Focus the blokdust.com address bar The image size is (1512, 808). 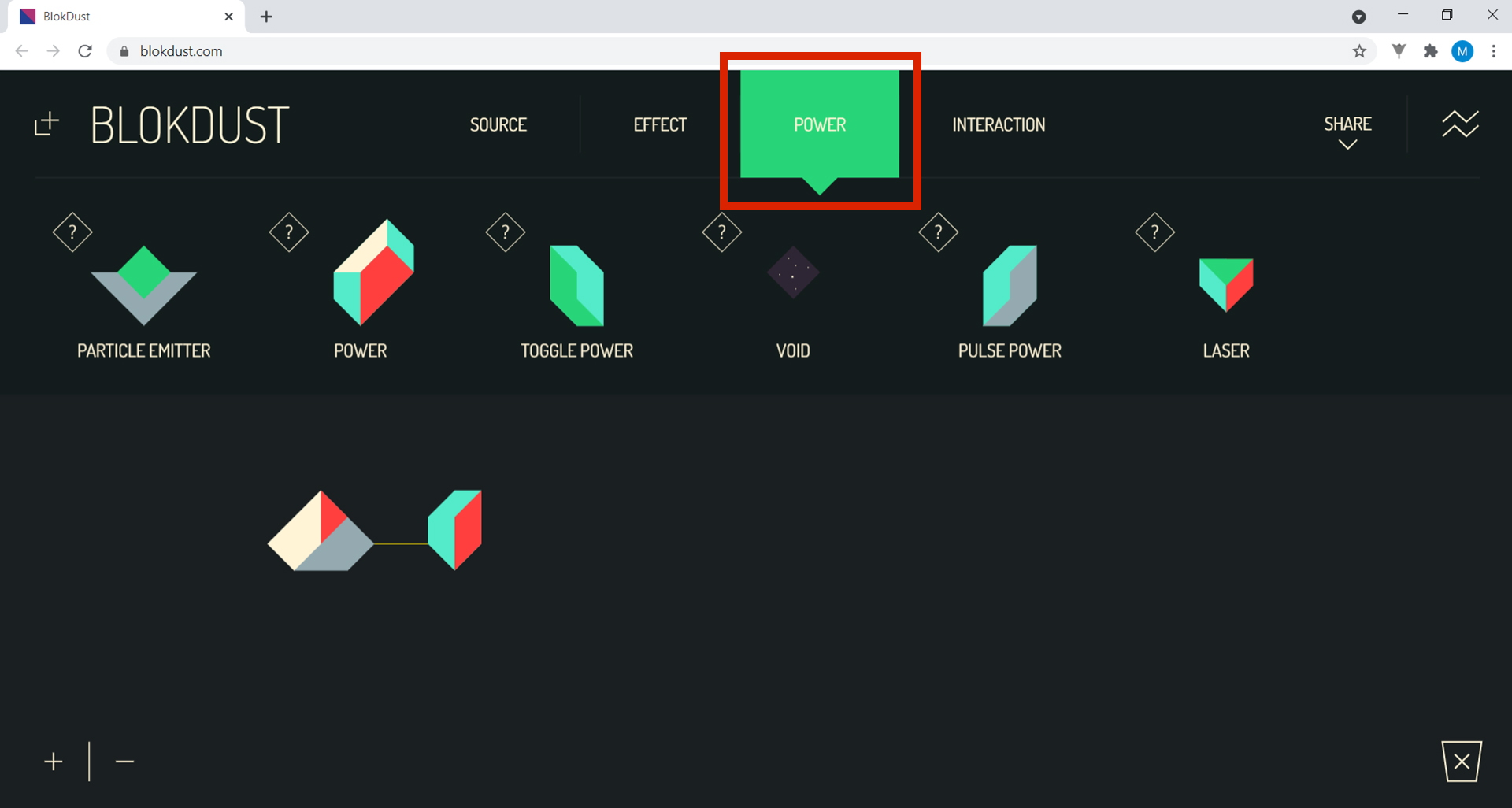coord(740,51)
